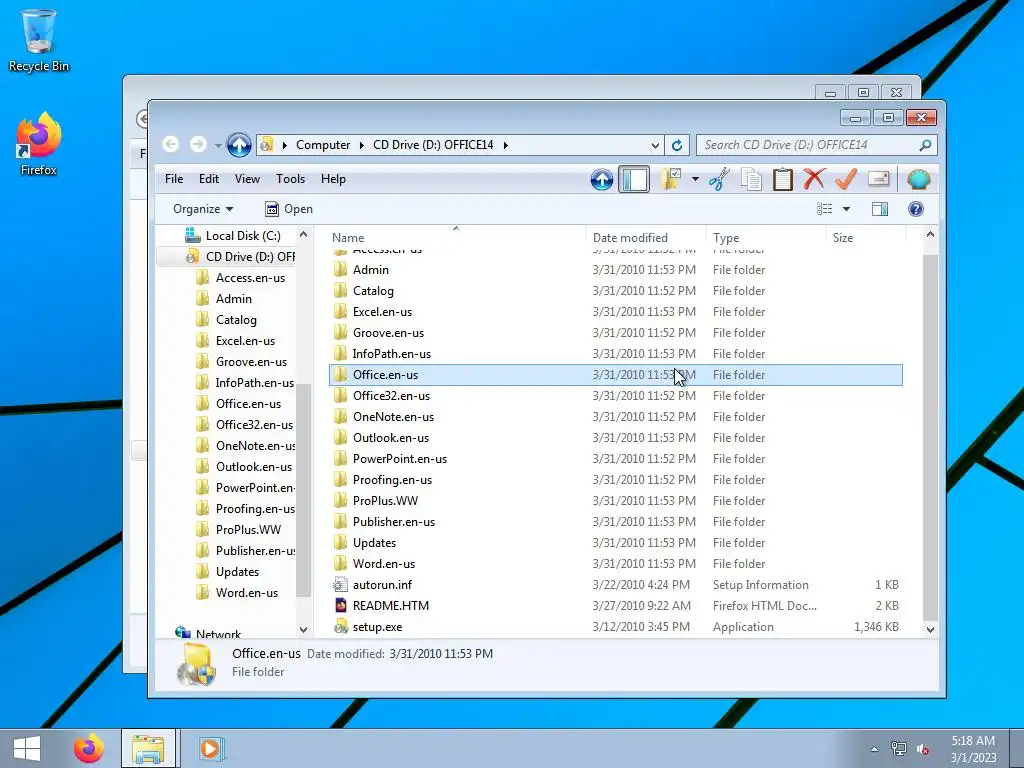
Task: Open the Windows Start button
Action: pos(27,748)
